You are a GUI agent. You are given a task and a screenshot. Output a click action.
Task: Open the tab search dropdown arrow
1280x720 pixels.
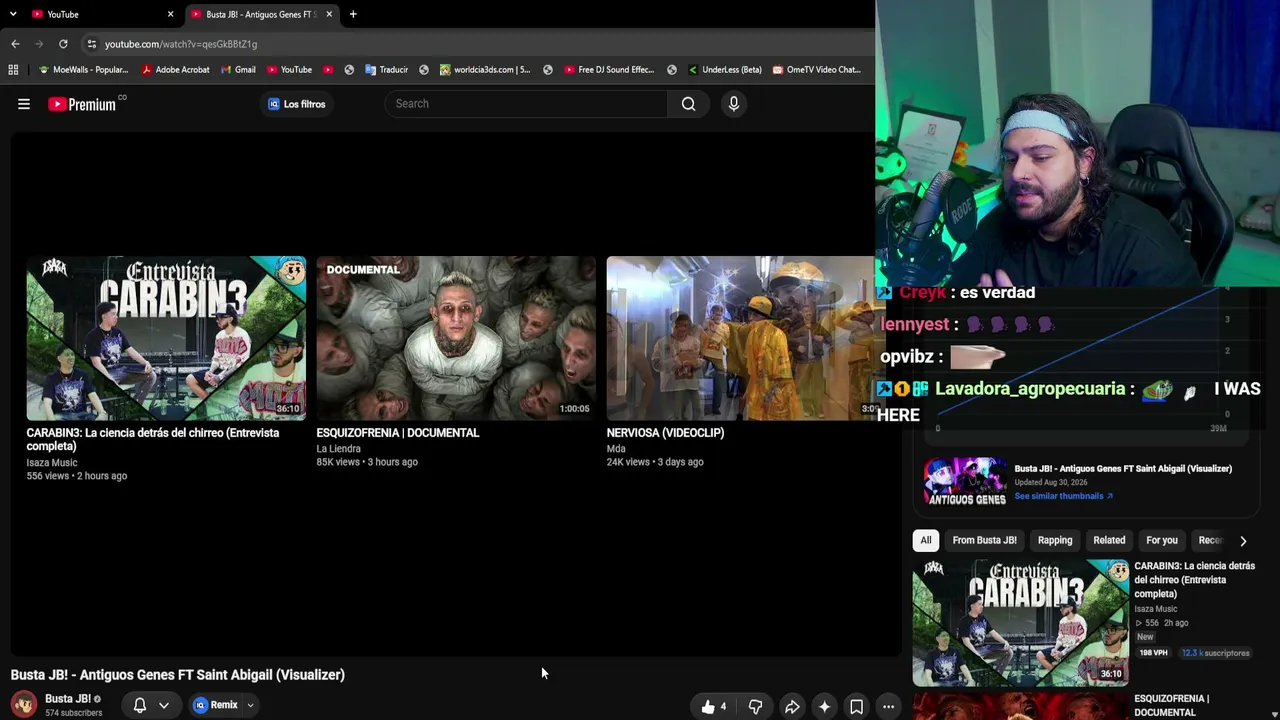(x=13, y=14)
